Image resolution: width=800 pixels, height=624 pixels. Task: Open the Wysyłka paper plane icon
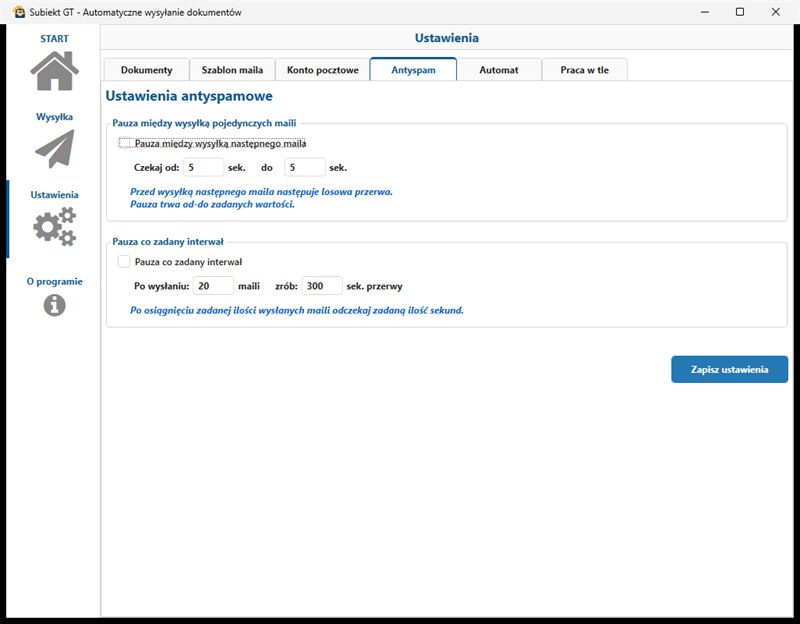pyautogui.click(x=55, y=149)
